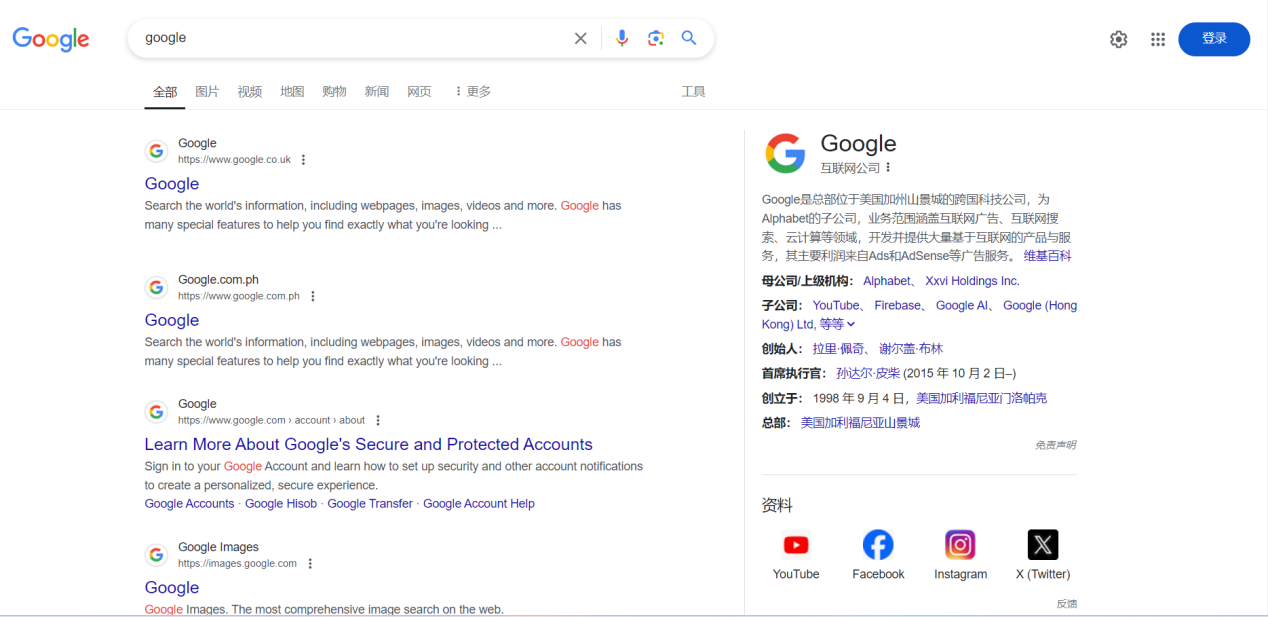The width and height of the screenshot is (1268, 617).
Task: Click the favicon of the google.co.uk result
Action: (x=156, y=151)
